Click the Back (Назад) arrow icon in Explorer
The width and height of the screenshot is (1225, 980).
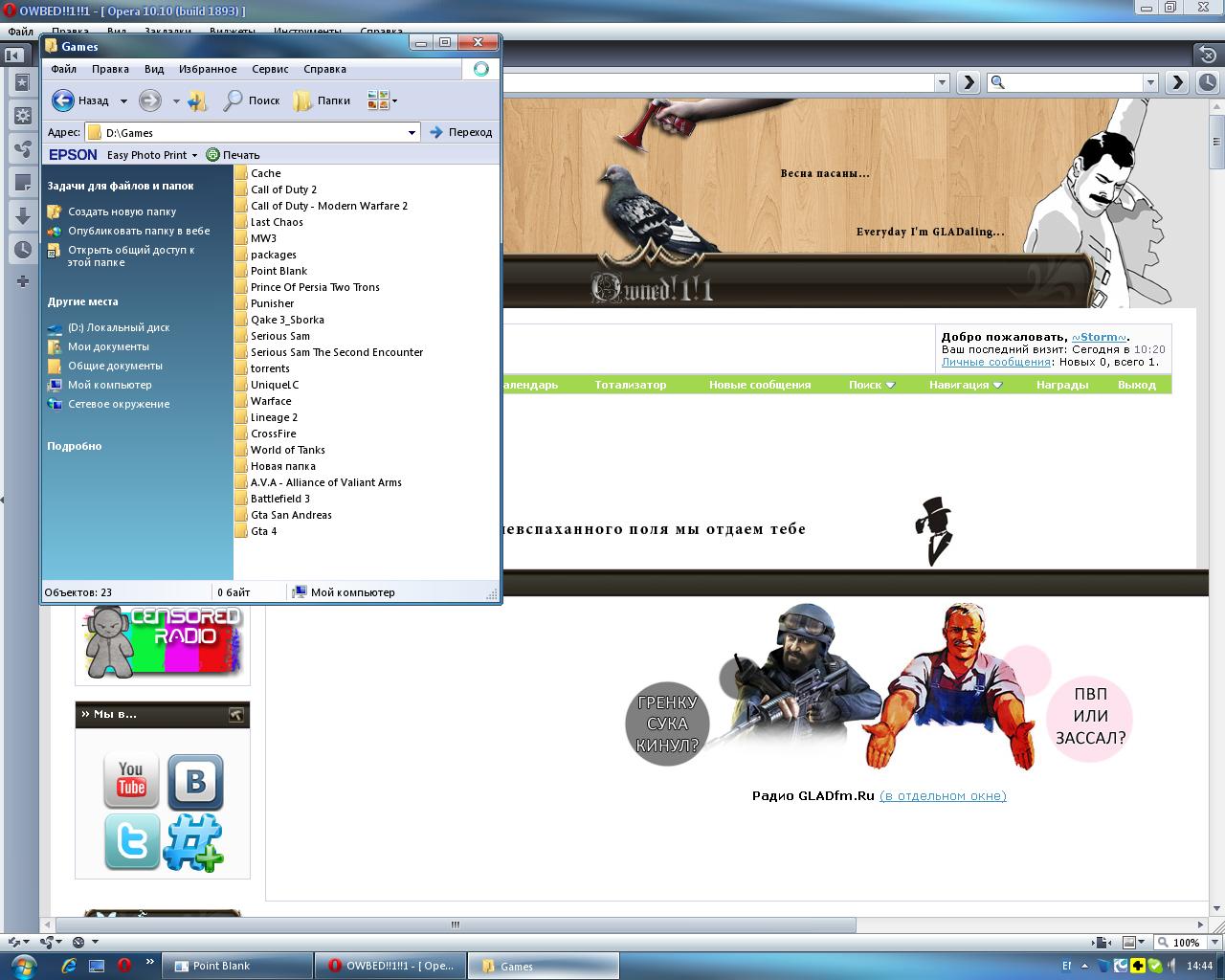63,100
